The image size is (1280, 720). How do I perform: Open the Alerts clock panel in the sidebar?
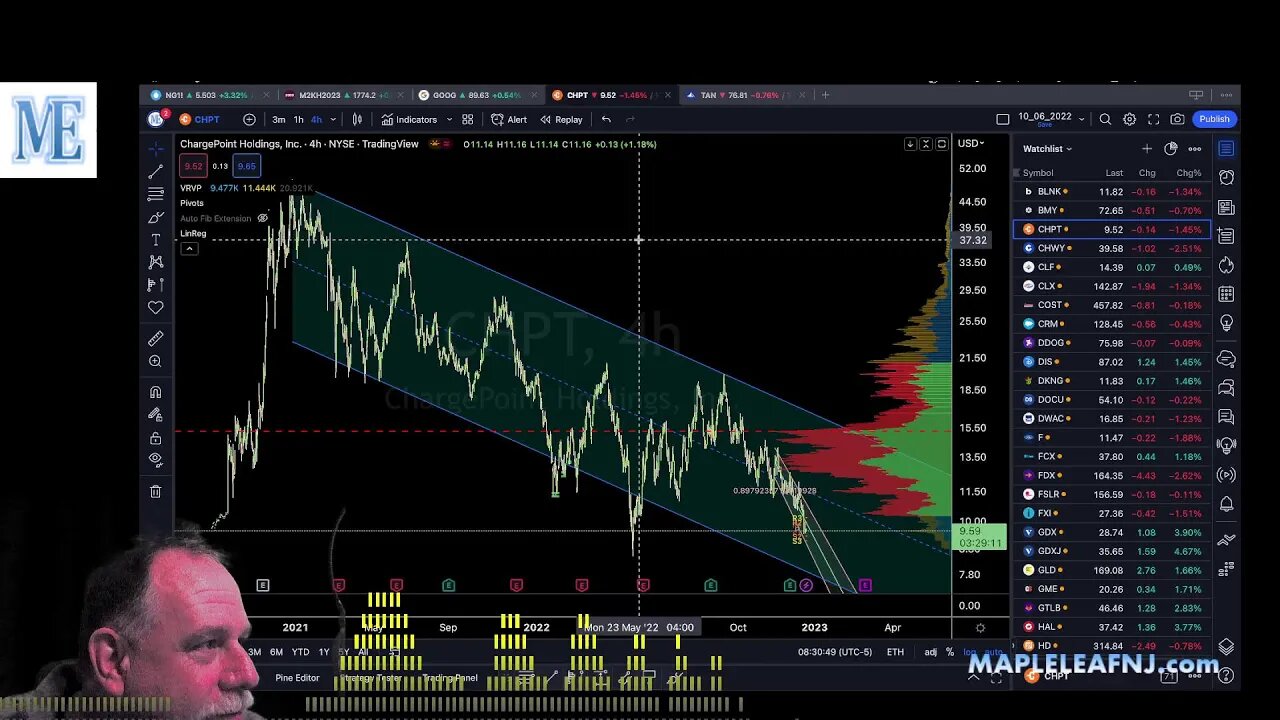tap(1226, 177)
